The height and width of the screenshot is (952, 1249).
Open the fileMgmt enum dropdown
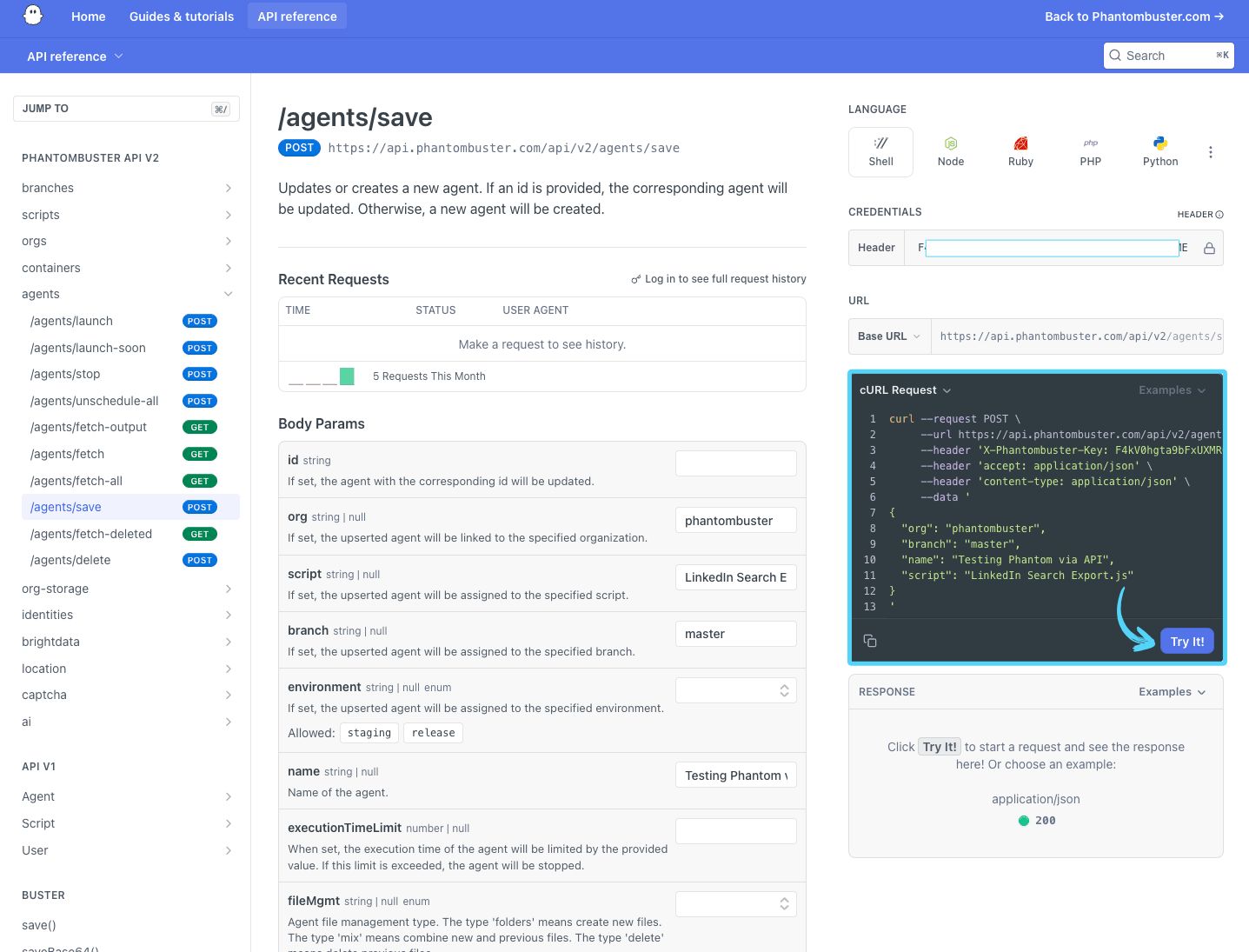(736, 904)
